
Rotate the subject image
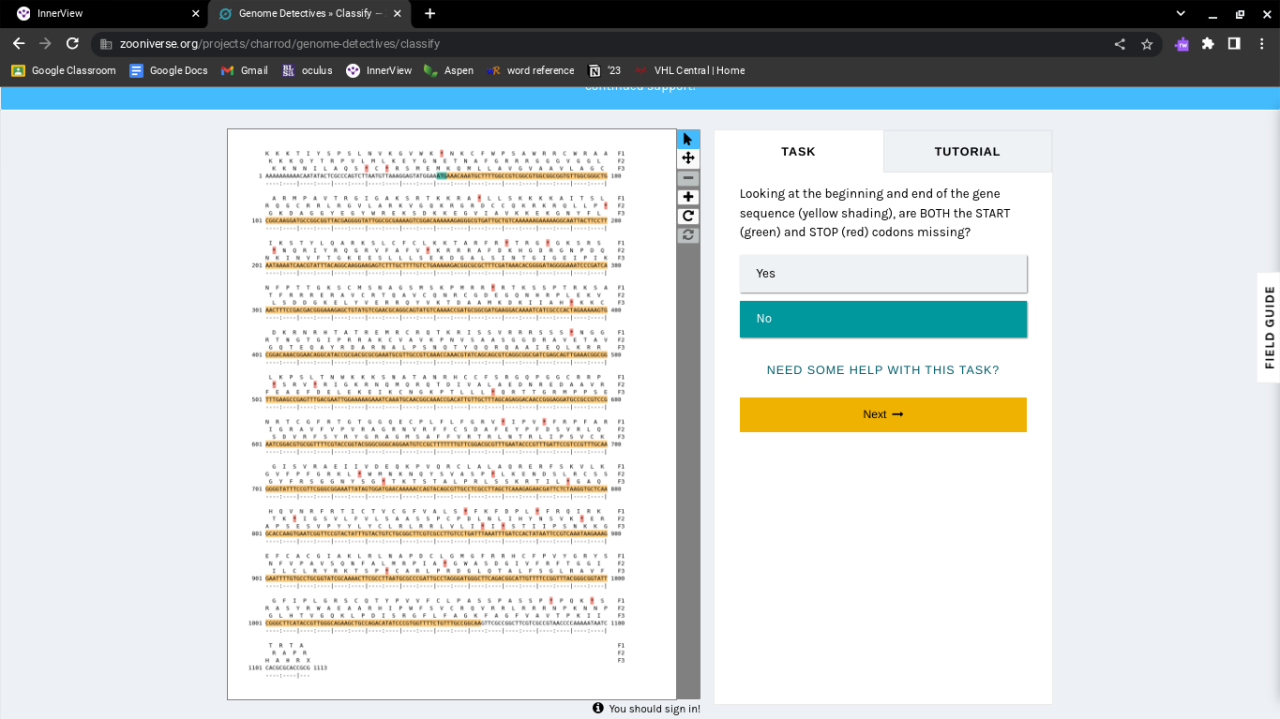click(x=688, y=216)
